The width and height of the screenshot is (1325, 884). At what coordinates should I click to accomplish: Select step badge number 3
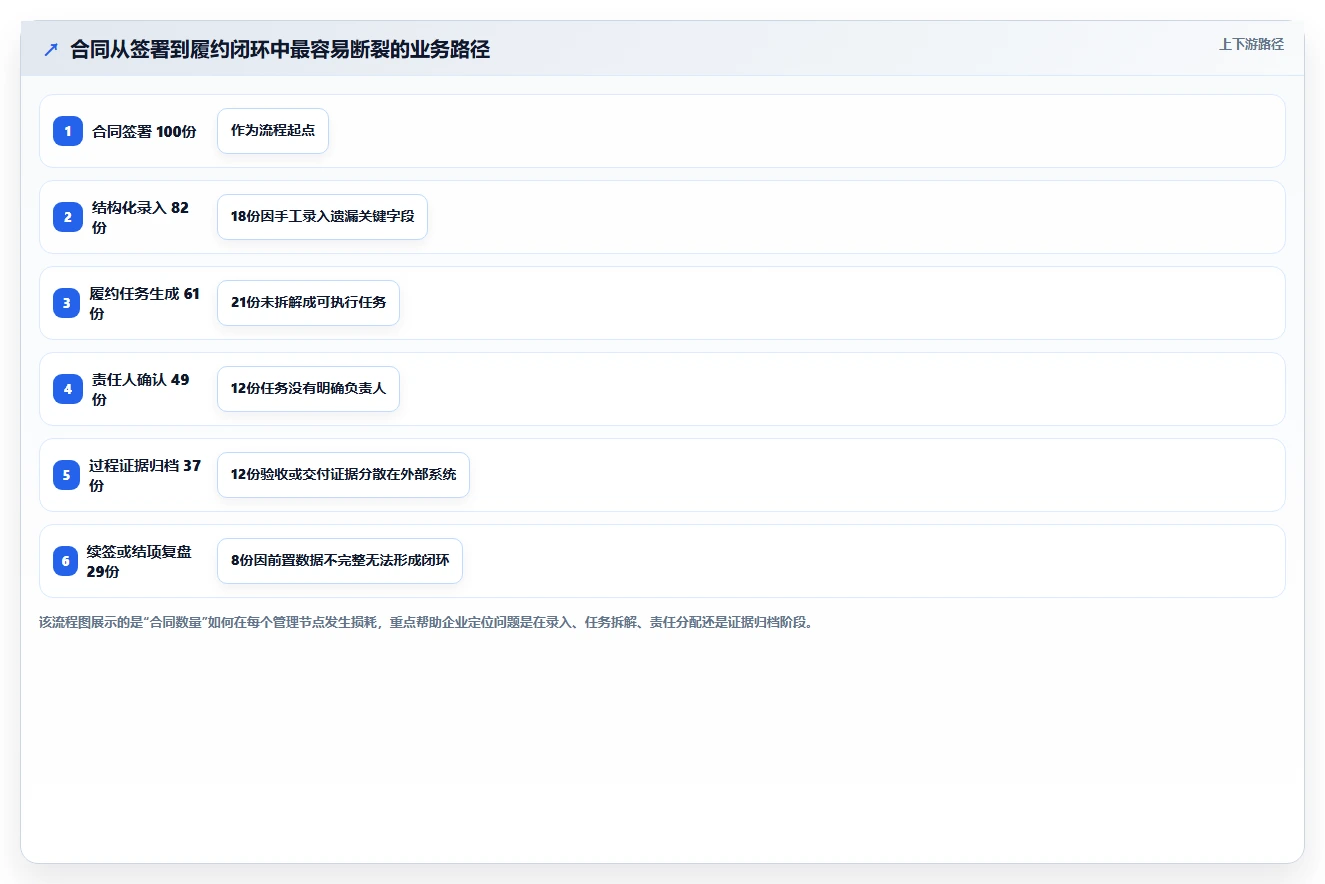67,303
